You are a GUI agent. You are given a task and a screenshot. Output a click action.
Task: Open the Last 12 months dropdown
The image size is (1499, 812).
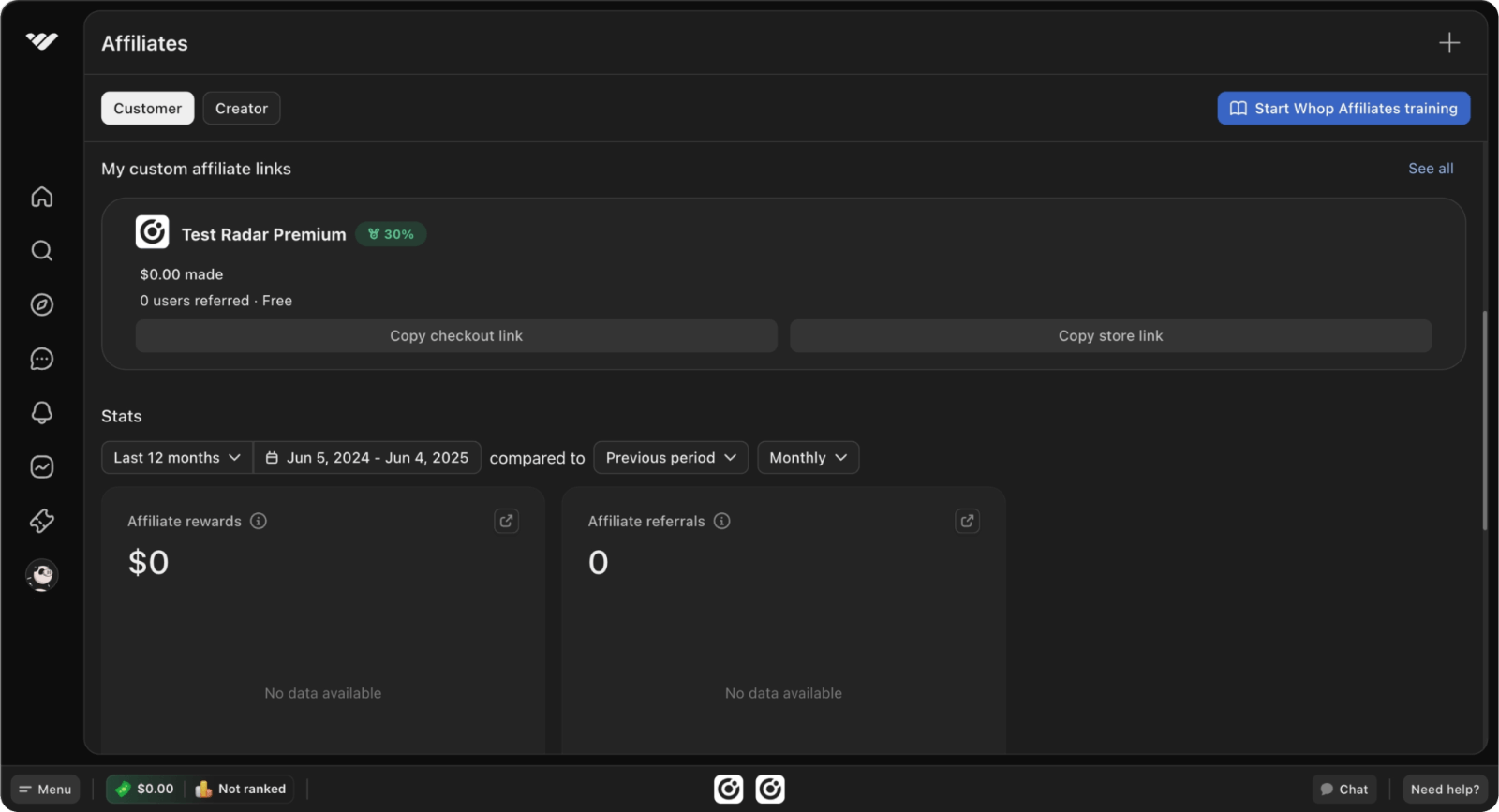click(177, 458)
